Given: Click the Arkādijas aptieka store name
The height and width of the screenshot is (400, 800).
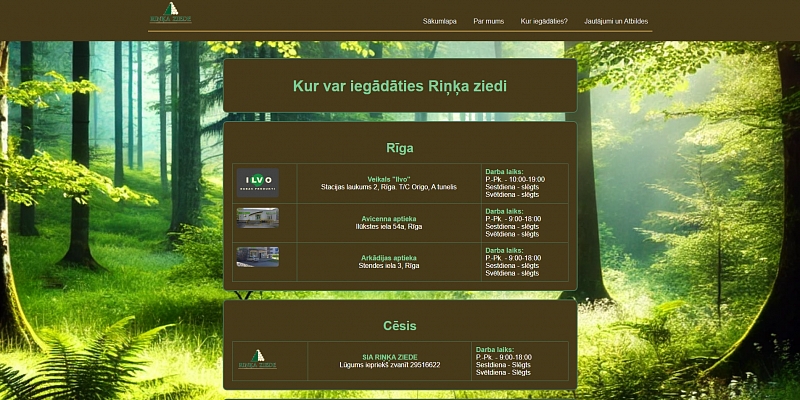Looking at the screenshot, I should point(389,258).
